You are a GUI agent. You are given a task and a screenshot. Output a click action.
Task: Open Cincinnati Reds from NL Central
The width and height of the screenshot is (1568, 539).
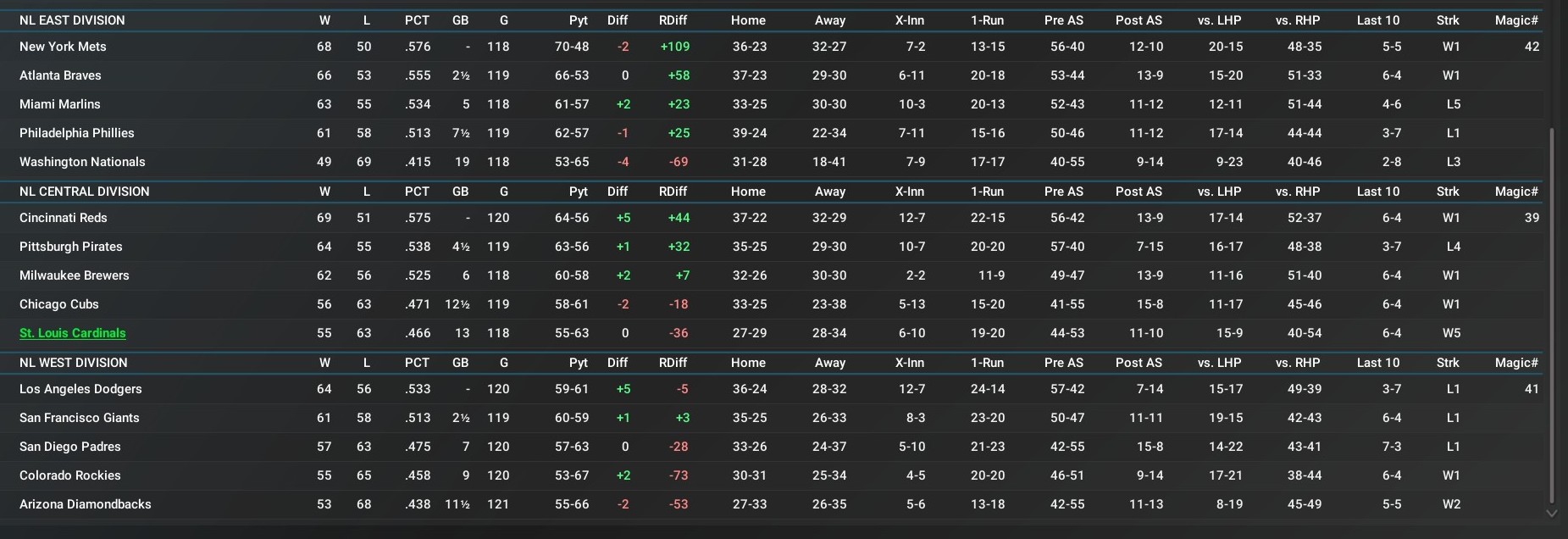63,218
